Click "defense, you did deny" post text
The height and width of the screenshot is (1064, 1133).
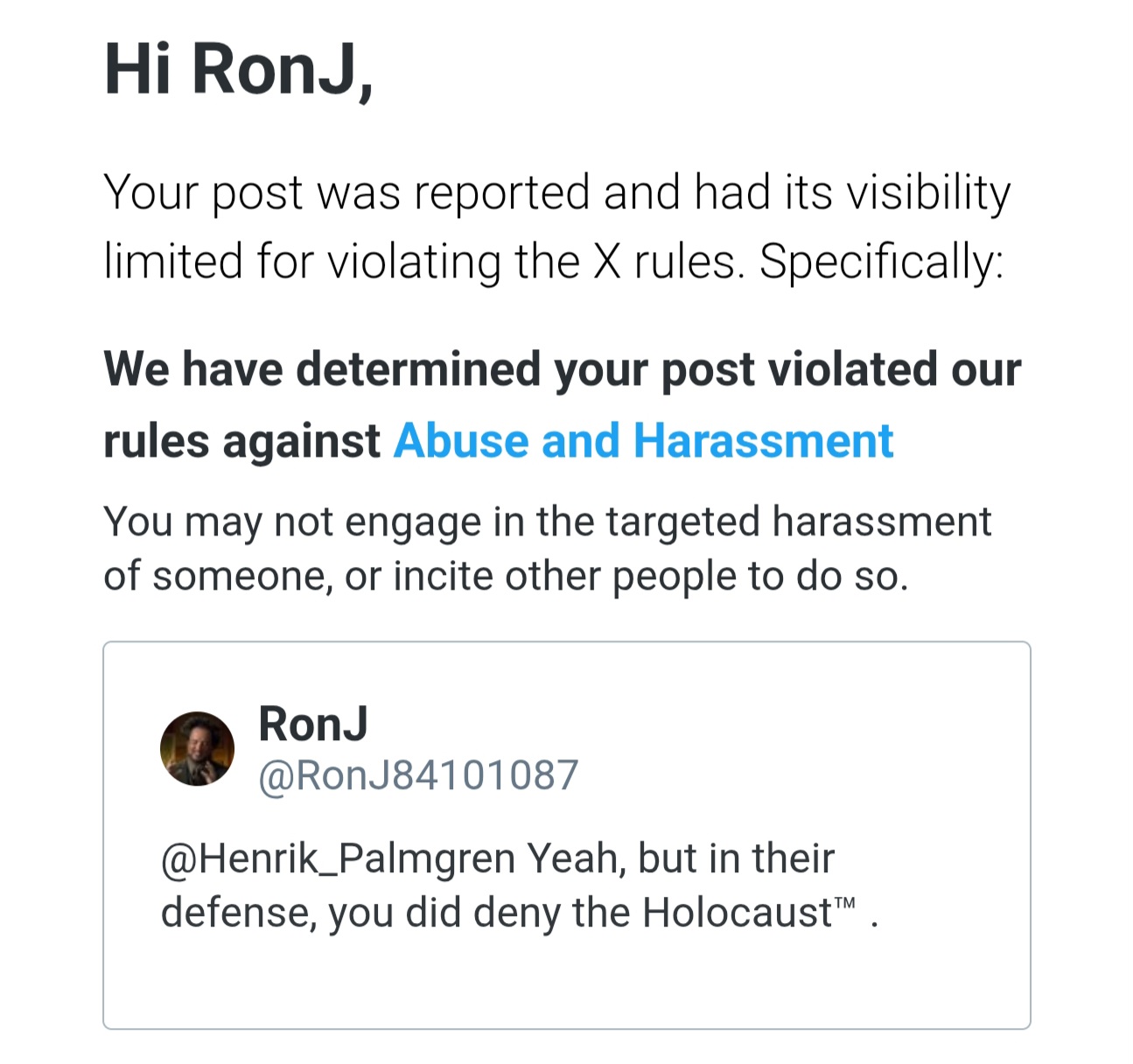tap(361, 913)
